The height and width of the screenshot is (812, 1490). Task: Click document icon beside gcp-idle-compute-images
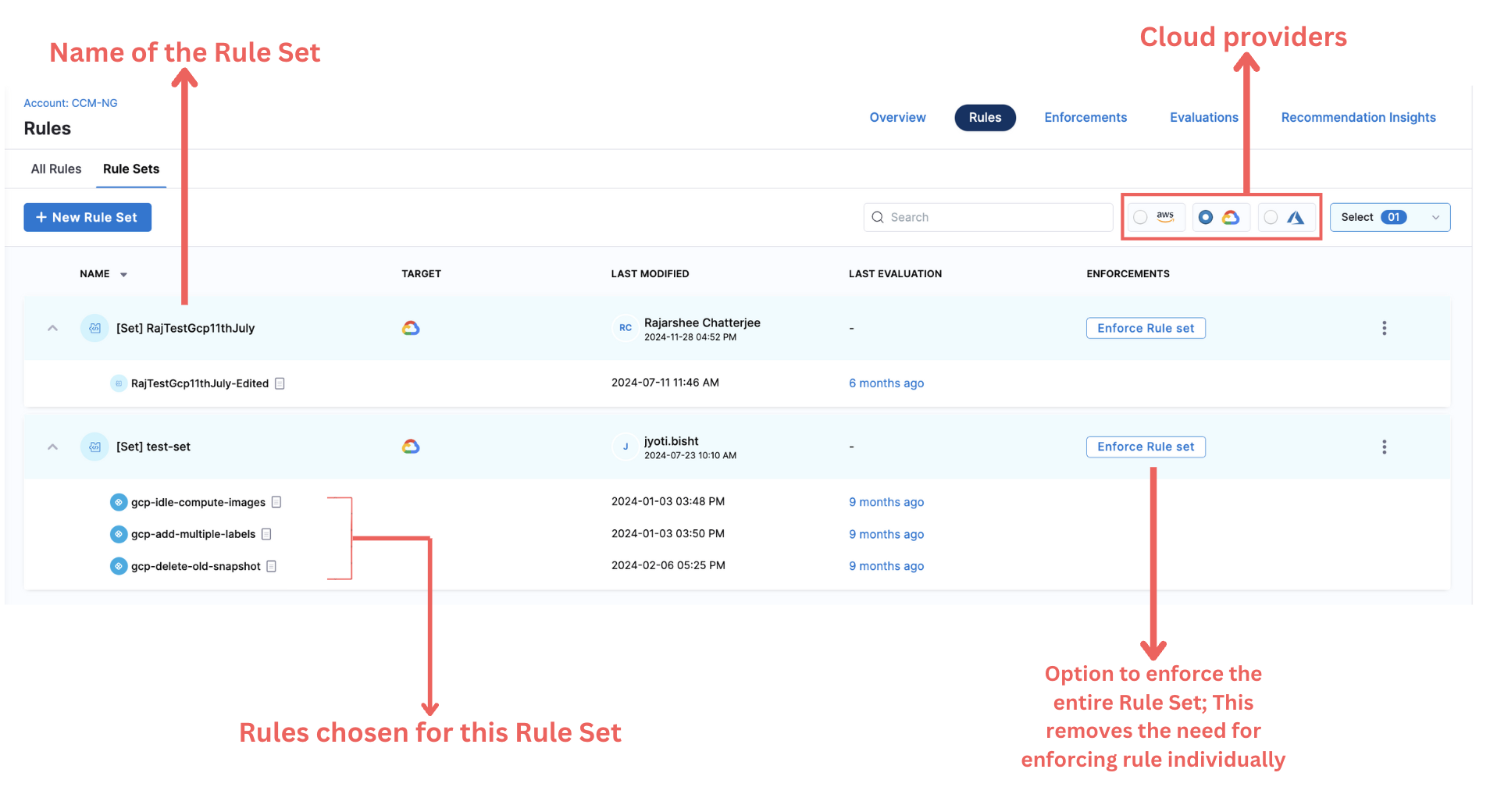point(276,502)
